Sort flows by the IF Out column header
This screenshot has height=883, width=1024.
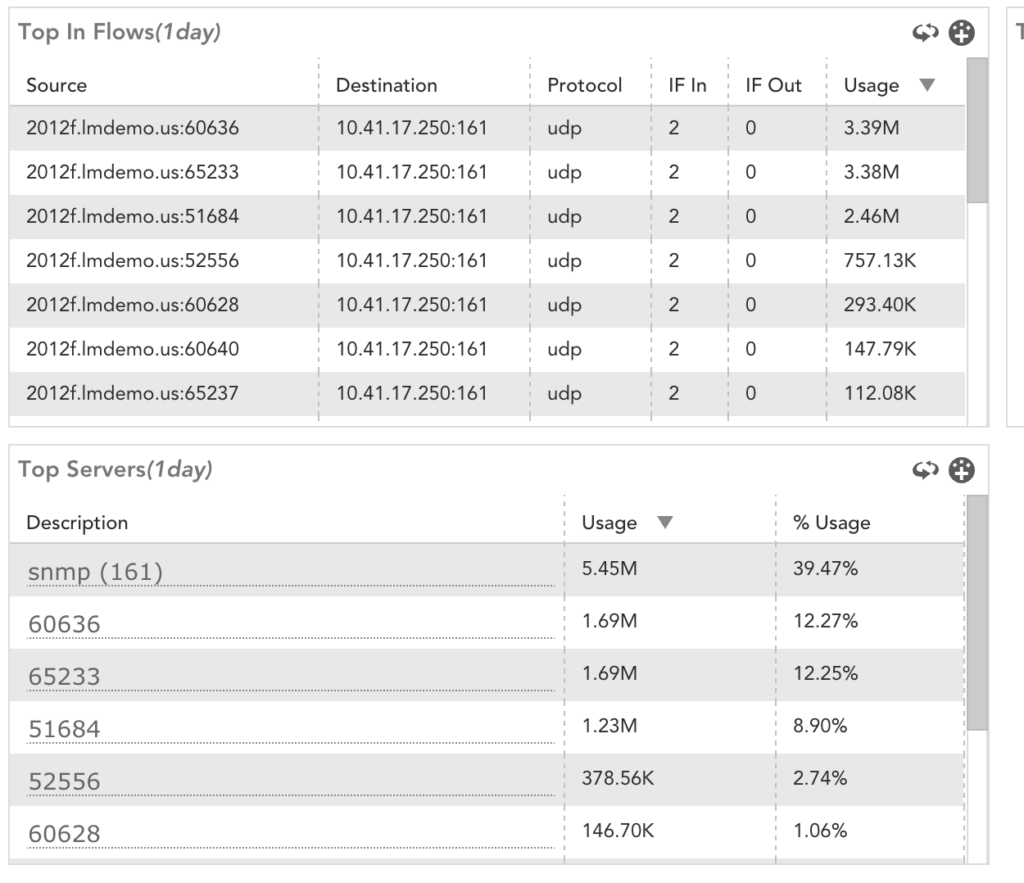pos(773,85)
